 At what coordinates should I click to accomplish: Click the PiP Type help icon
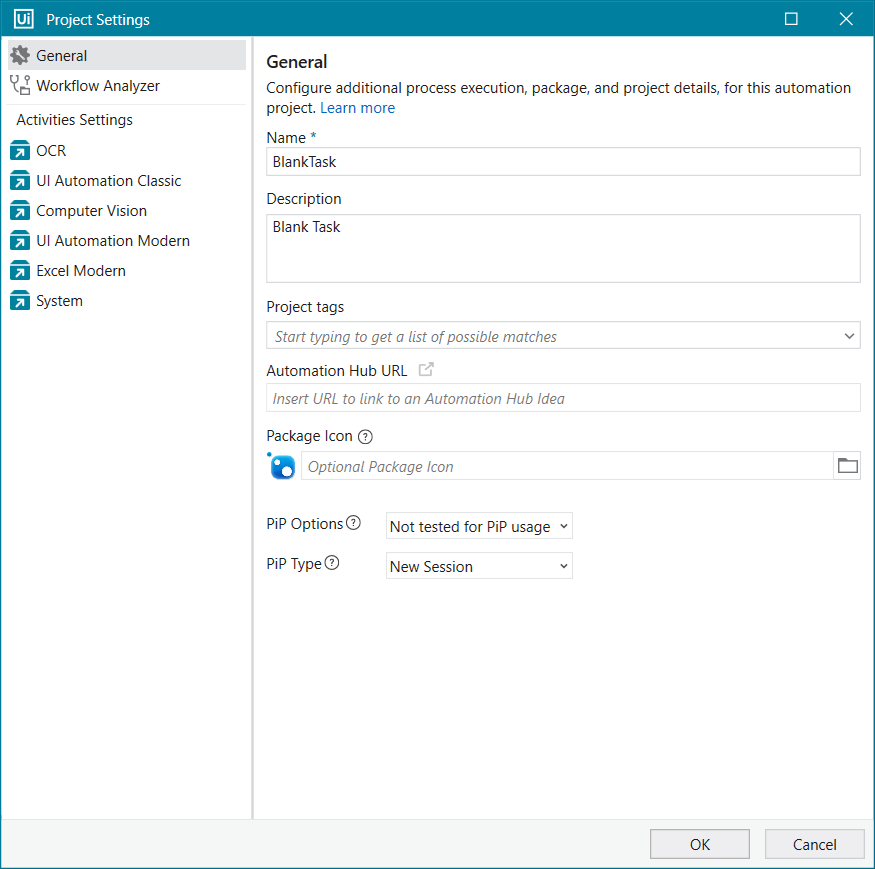point(332,563)
